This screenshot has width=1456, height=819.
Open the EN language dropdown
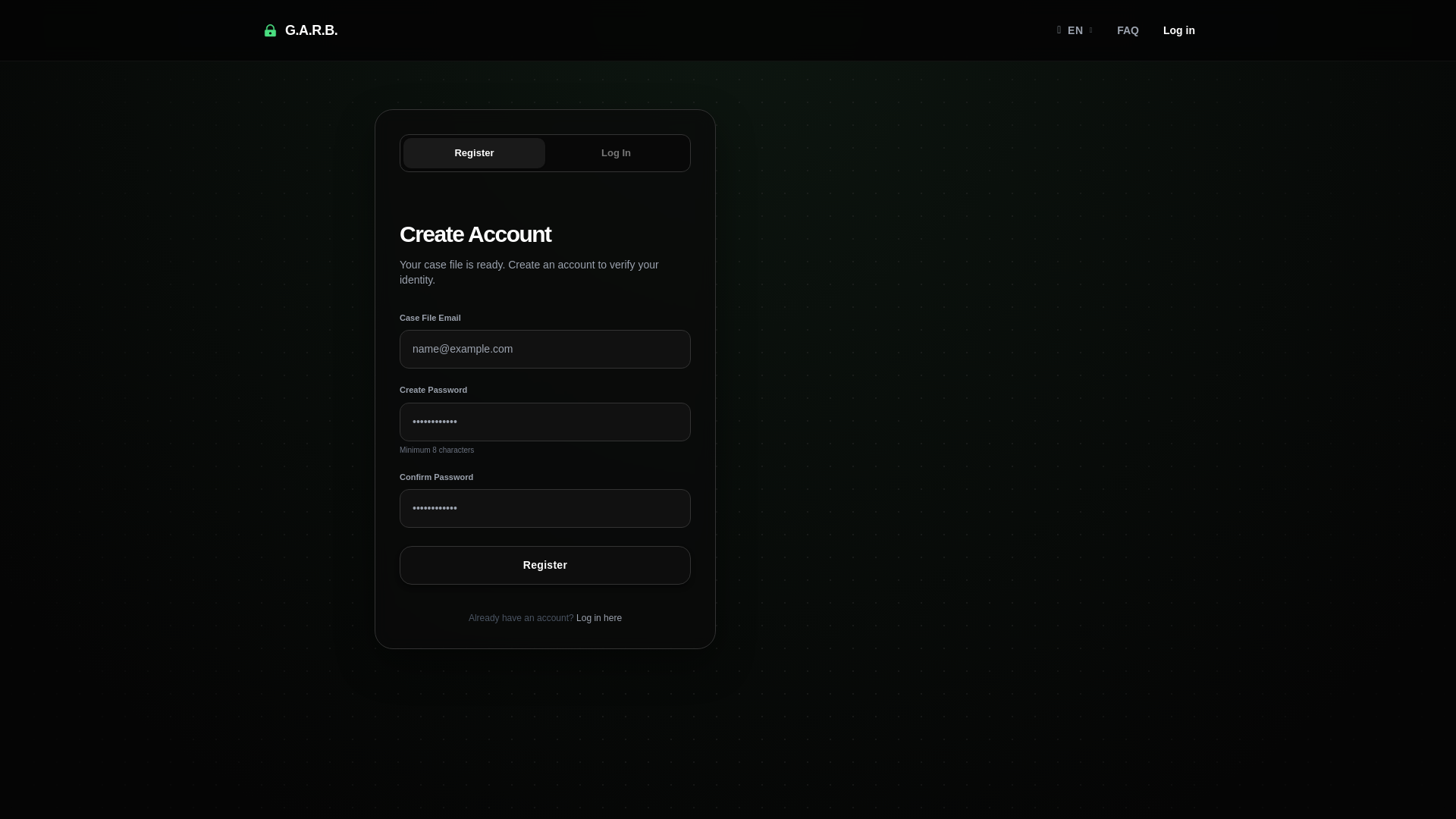pyautogui.click(x=1075, y=30)
